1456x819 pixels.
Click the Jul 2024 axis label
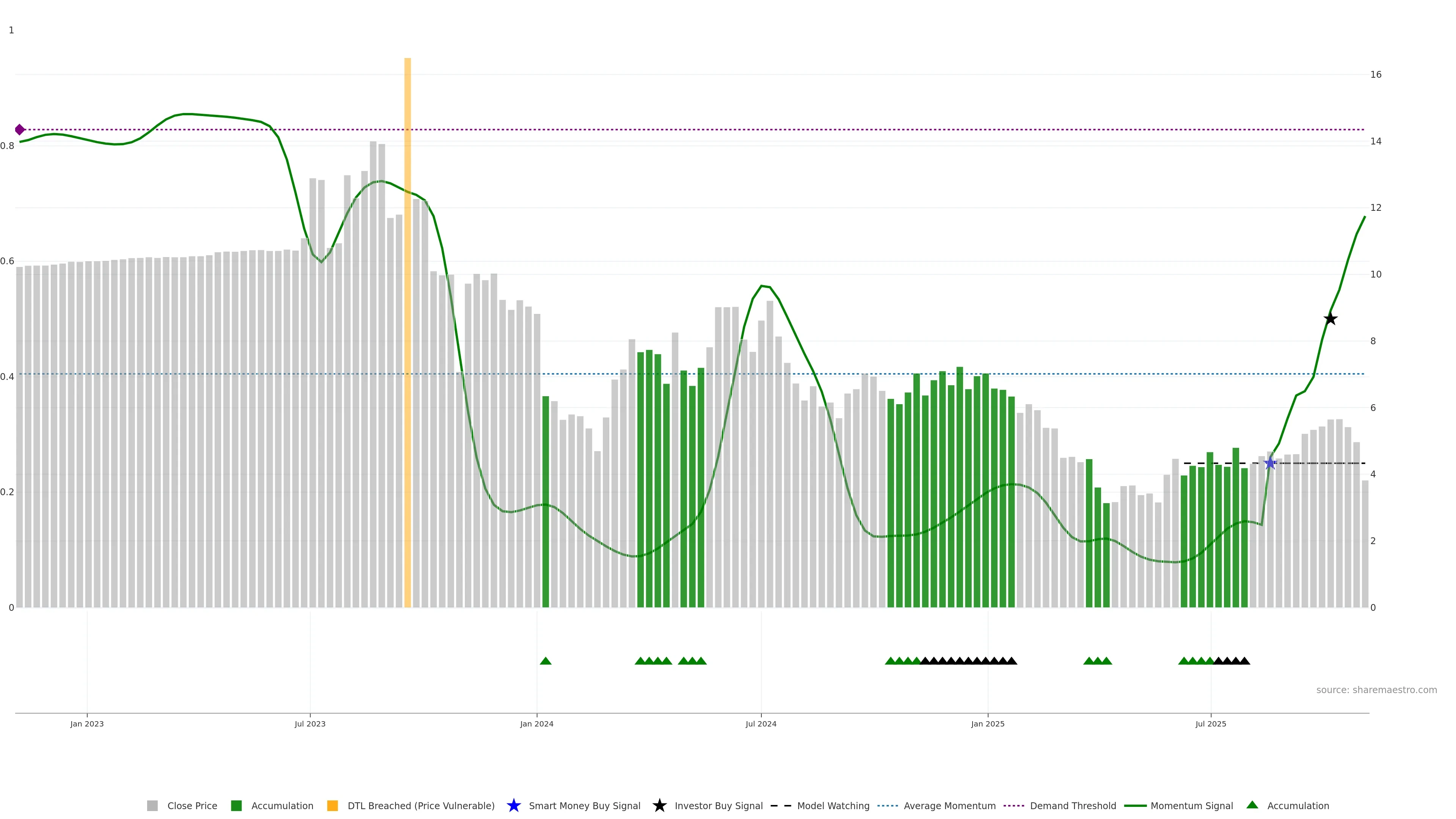pyautogui.click(x=761, y=723)
